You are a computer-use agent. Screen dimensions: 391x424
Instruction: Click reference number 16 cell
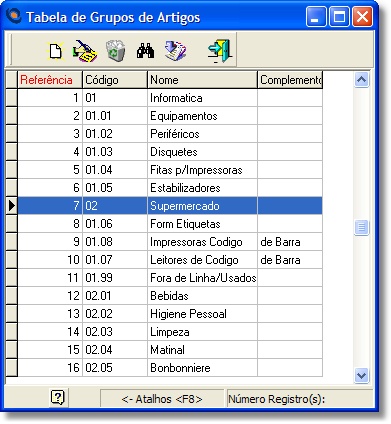(x=50, y=368)
